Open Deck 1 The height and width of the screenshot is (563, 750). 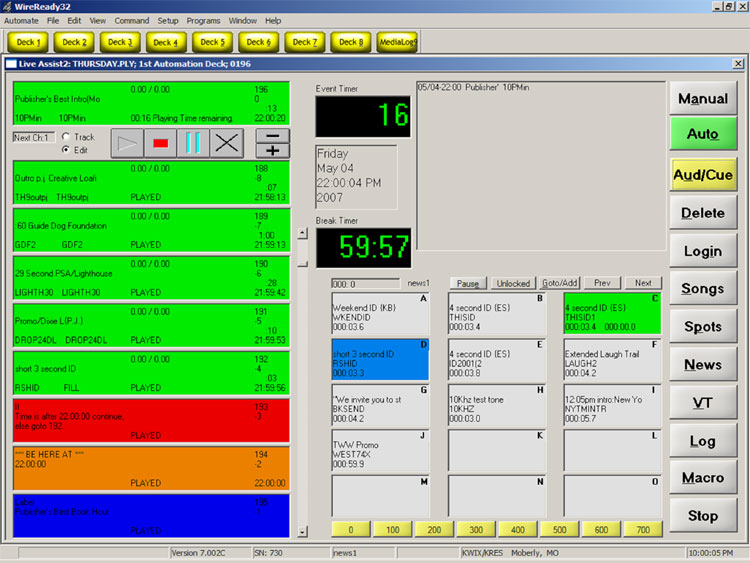click(28, 42)
